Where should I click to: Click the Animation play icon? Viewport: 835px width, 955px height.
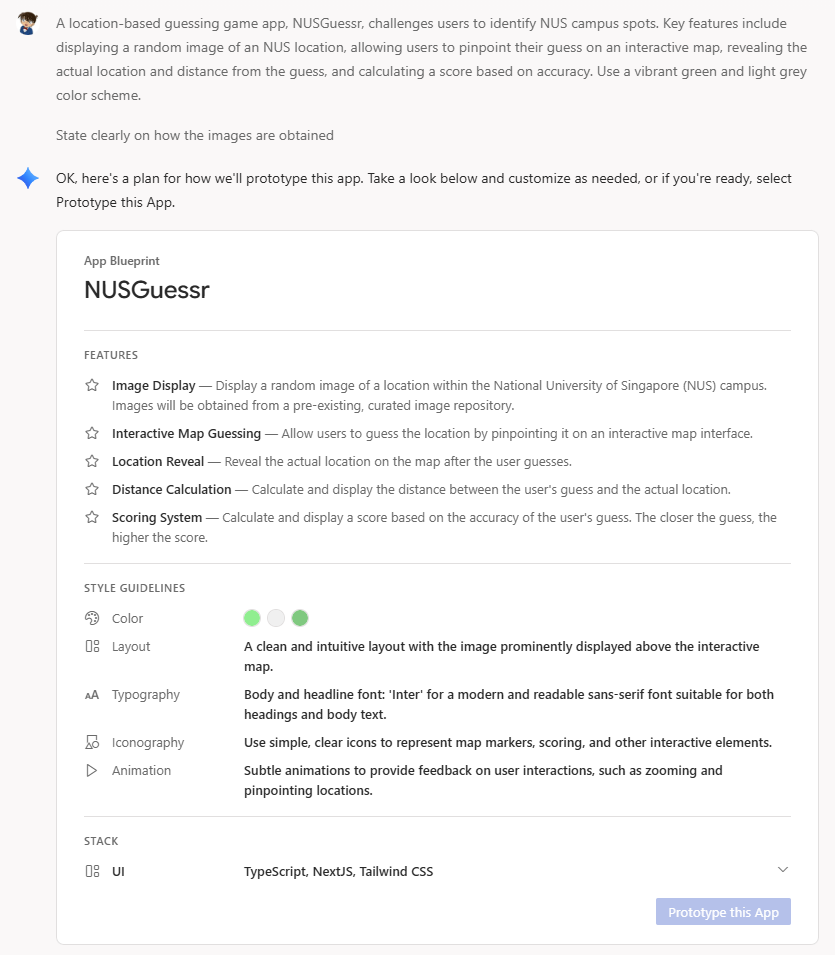click(x=92, y=771)
